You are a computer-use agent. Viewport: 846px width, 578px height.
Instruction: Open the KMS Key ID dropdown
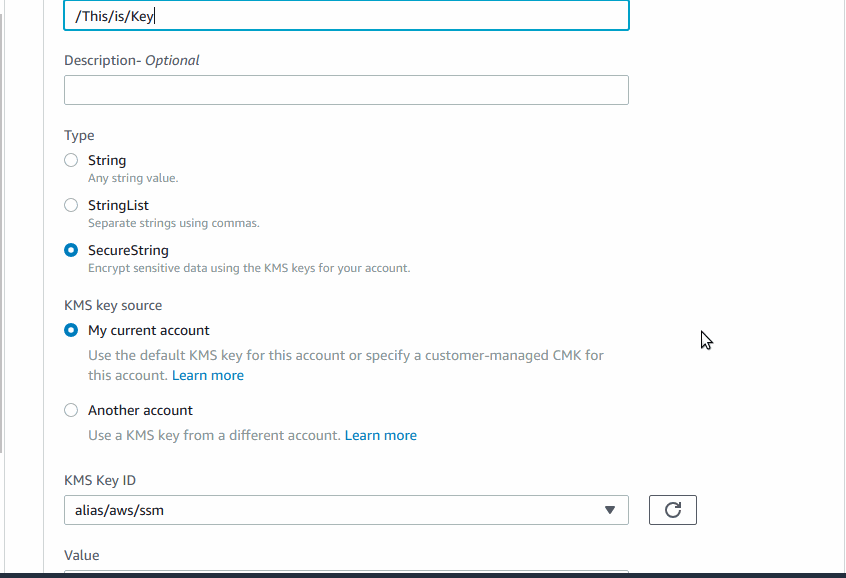tap(346, 510)
